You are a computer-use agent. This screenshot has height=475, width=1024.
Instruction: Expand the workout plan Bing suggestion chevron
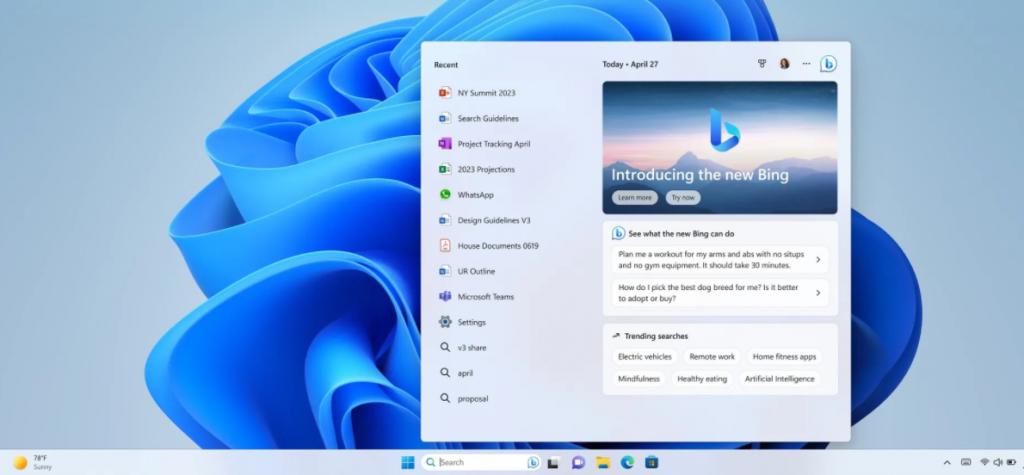pyautogui.click(x=818, y=260)
